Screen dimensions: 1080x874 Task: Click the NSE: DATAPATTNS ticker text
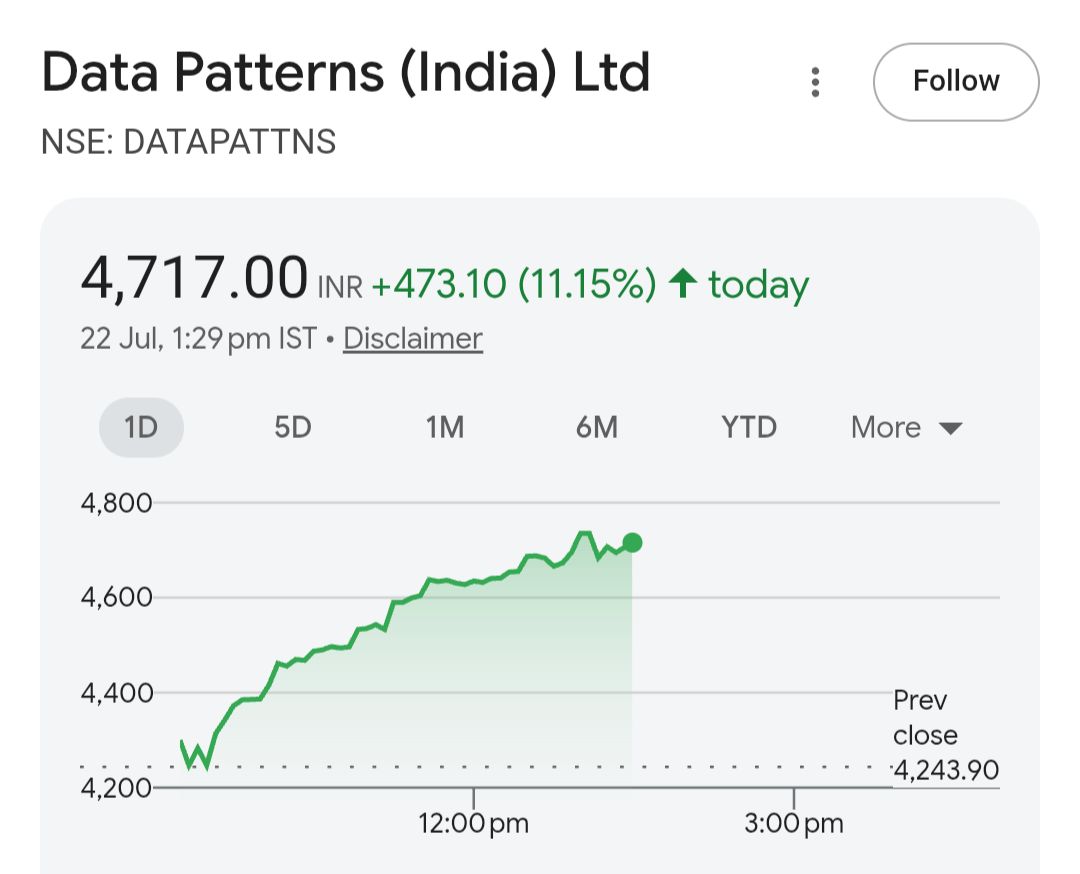(x=189, y=142)
